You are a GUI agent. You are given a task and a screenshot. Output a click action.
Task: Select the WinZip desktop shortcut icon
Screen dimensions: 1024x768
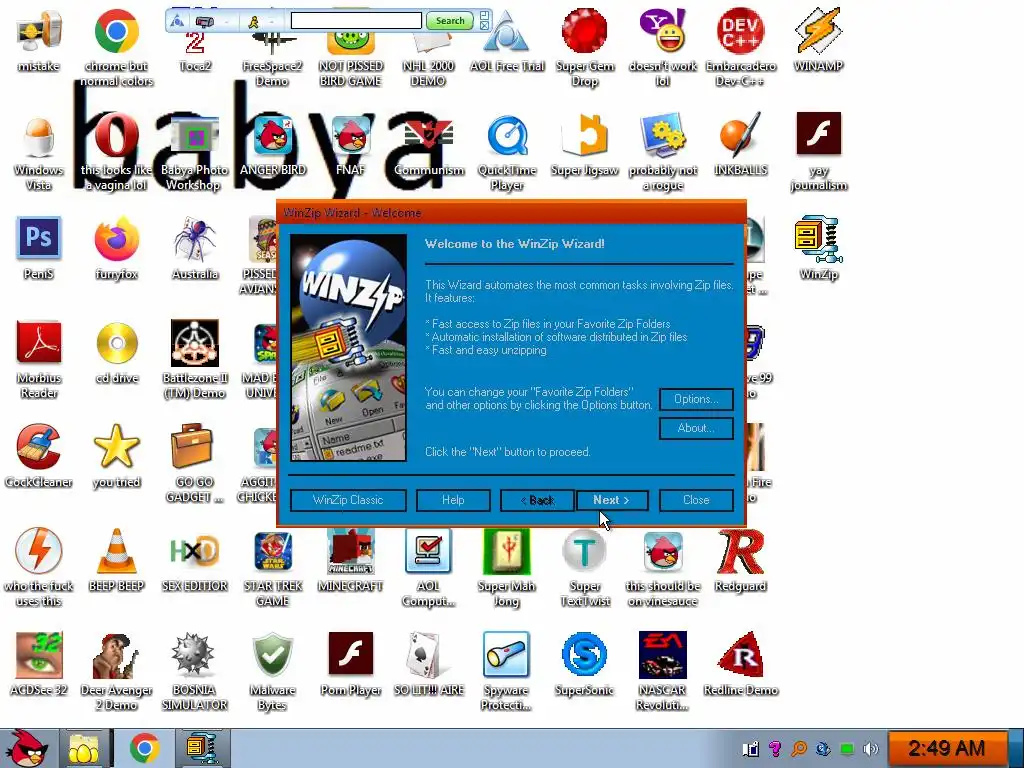click(x=818, y=248)
